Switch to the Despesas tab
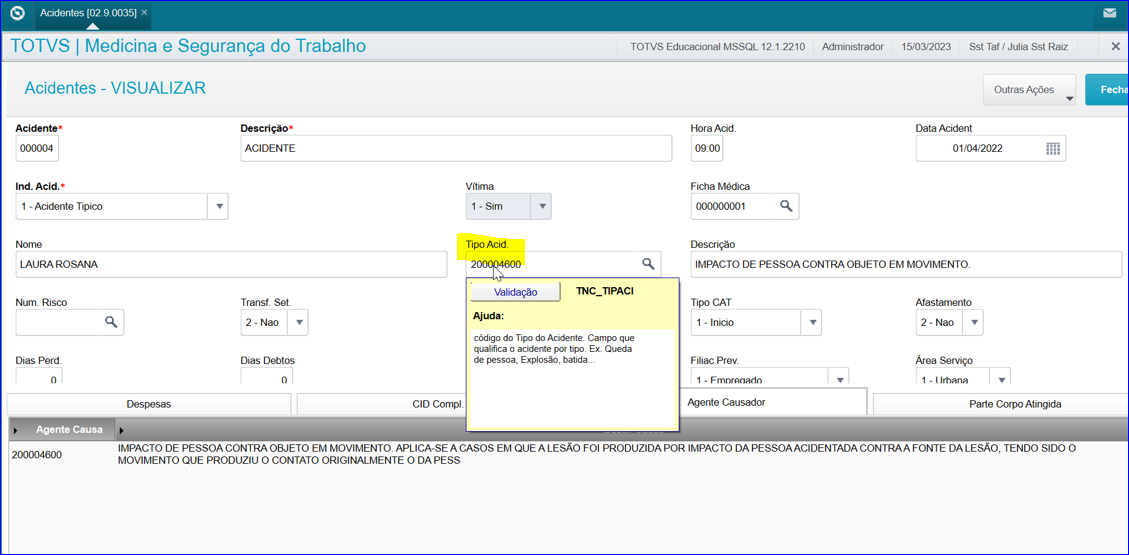Screen dimensions: 1129x555 point(148,404)
